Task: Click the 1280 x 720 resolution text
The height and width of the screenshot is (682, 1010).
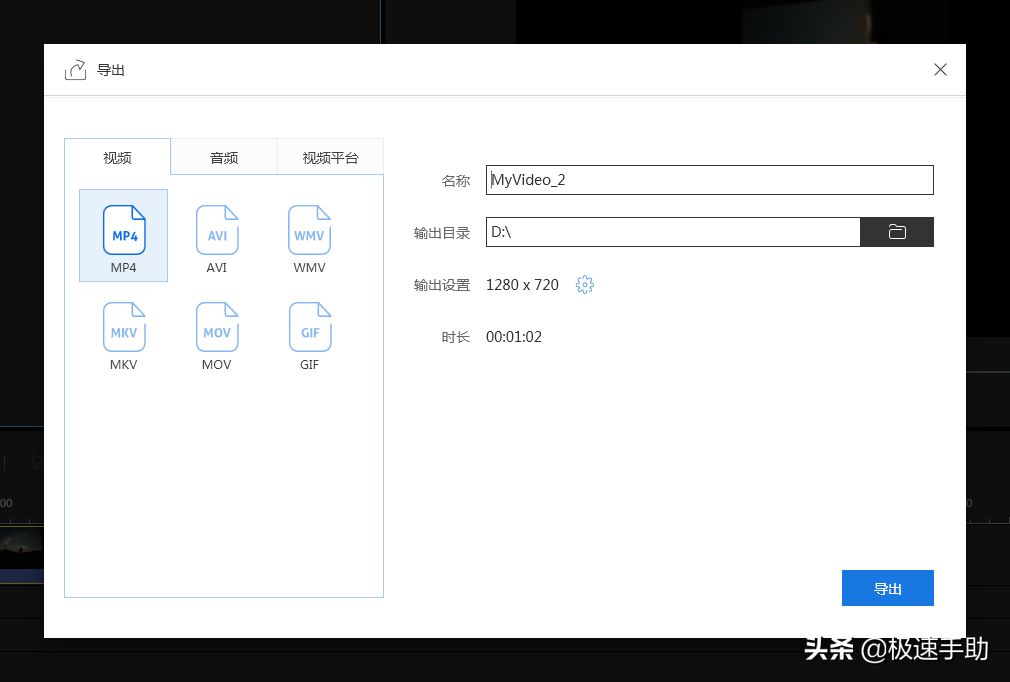Action: [522, 285]
